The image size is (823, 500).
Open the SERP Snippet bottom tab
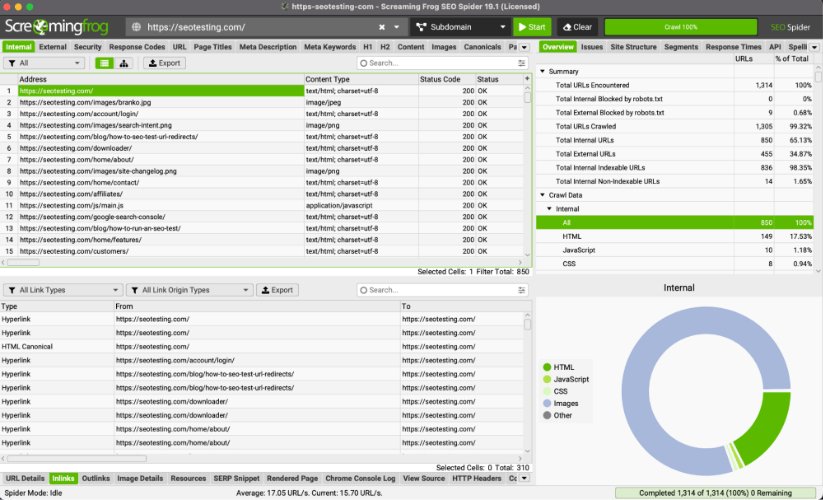[236, 478]
